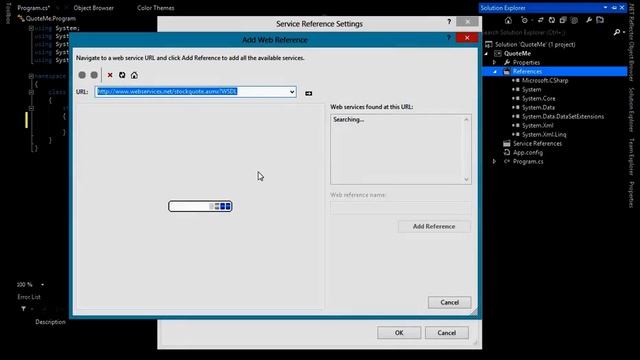Open the 100 % zoom dropdown
Viewport: 640px width, 360px height.
click(x=42, y=284)
